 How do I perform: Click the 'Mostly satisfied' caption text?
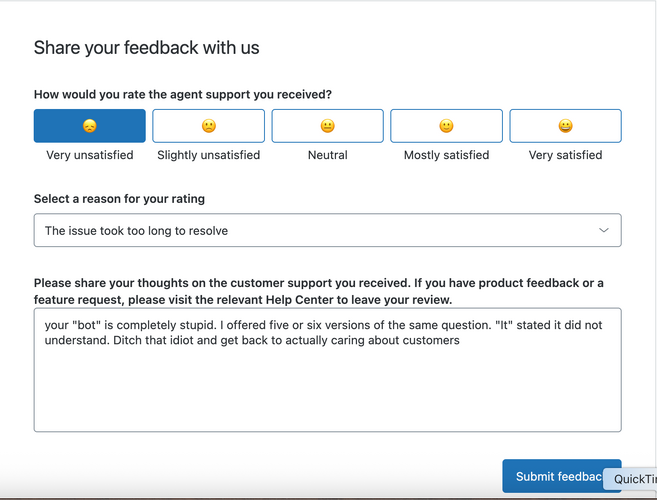[446, 155]
